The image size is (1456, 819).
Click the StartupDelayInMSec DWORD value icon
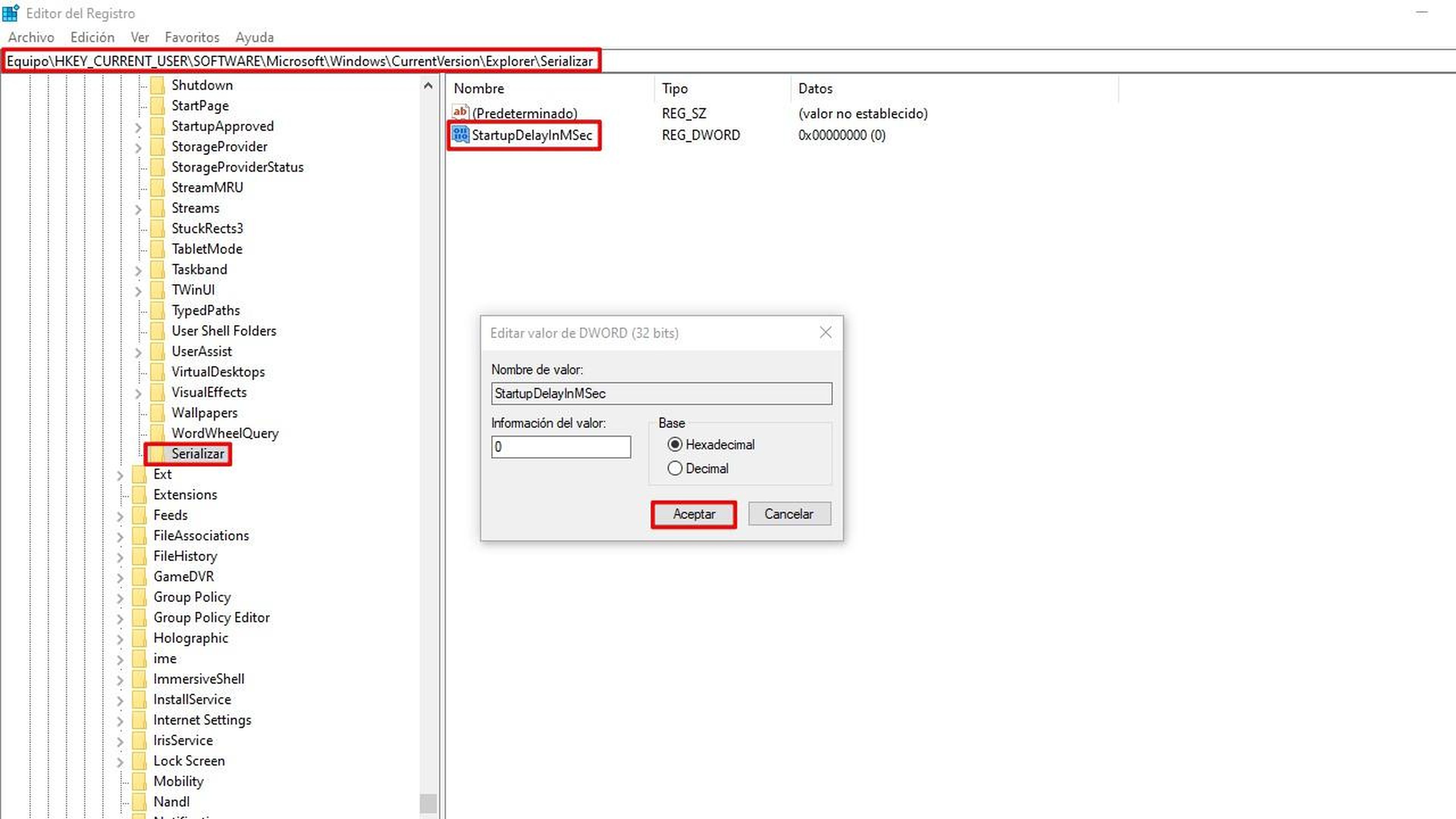coord(460,135)
